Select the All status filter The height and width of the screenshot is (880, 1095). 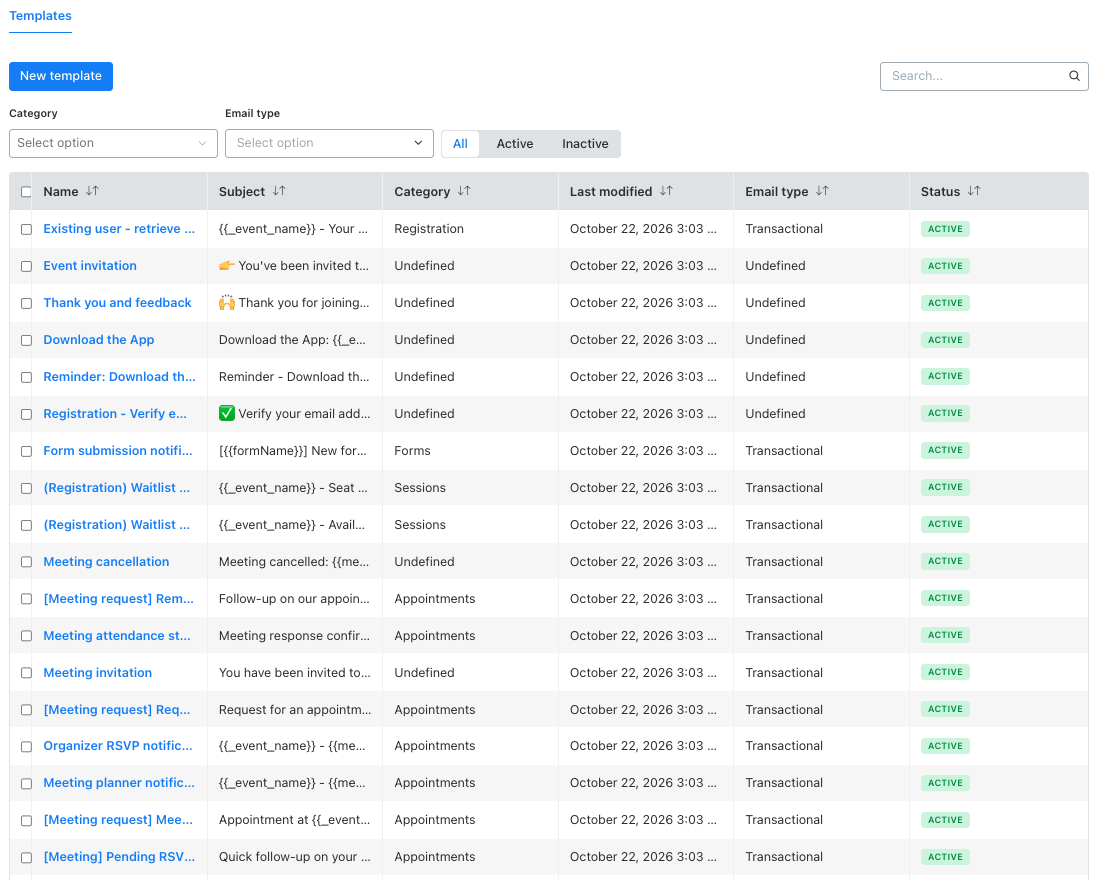pyautogui.click(x=460, y=144)
